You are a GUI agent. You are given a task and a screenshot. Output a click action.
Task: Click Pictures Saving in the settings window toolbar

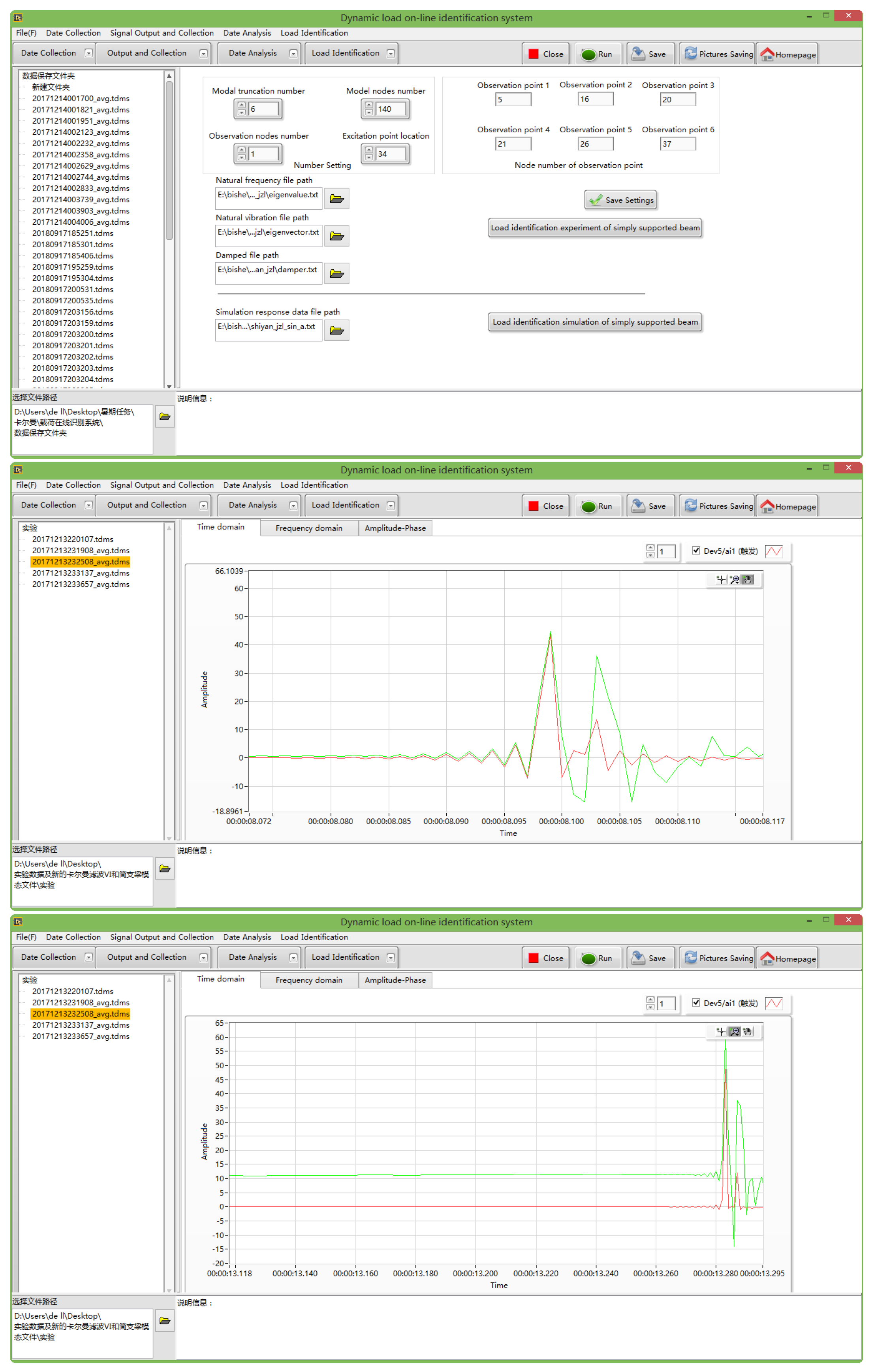(x=718, y=54)
